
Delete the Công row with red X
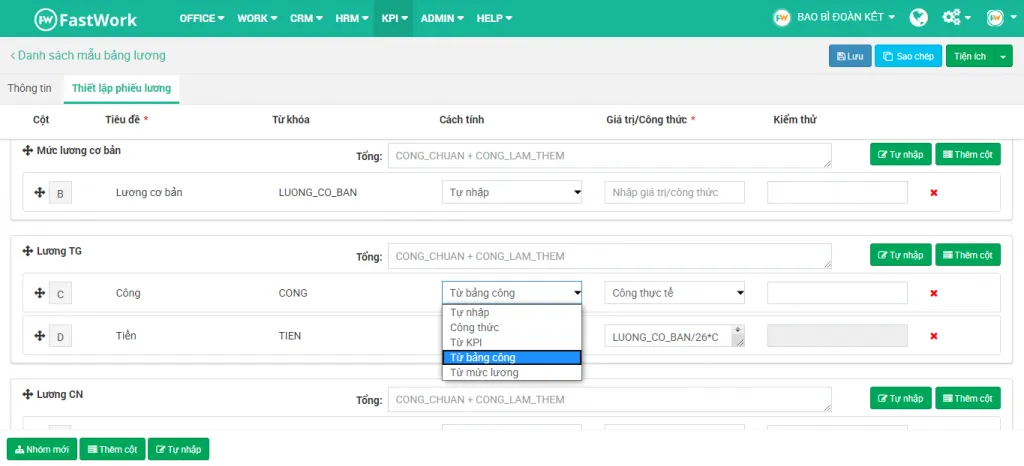(933, 293)
